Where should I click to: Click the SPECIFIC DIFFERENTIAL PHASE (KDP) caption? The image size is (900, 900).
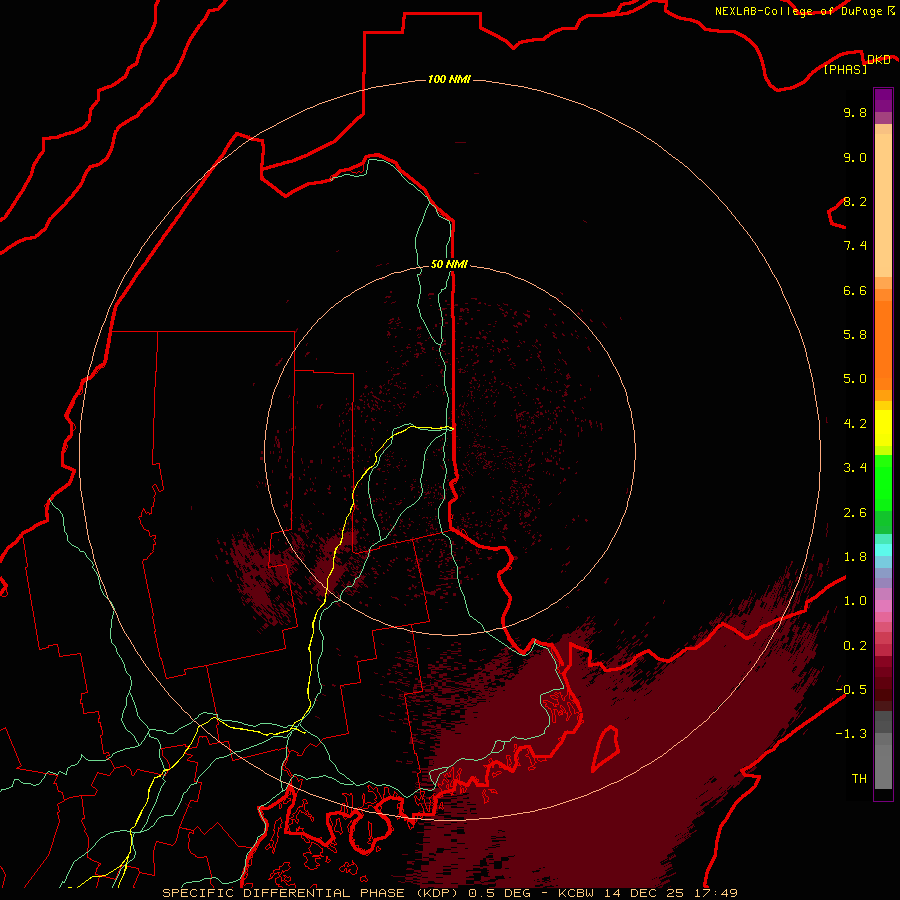(x=312, y=893)
